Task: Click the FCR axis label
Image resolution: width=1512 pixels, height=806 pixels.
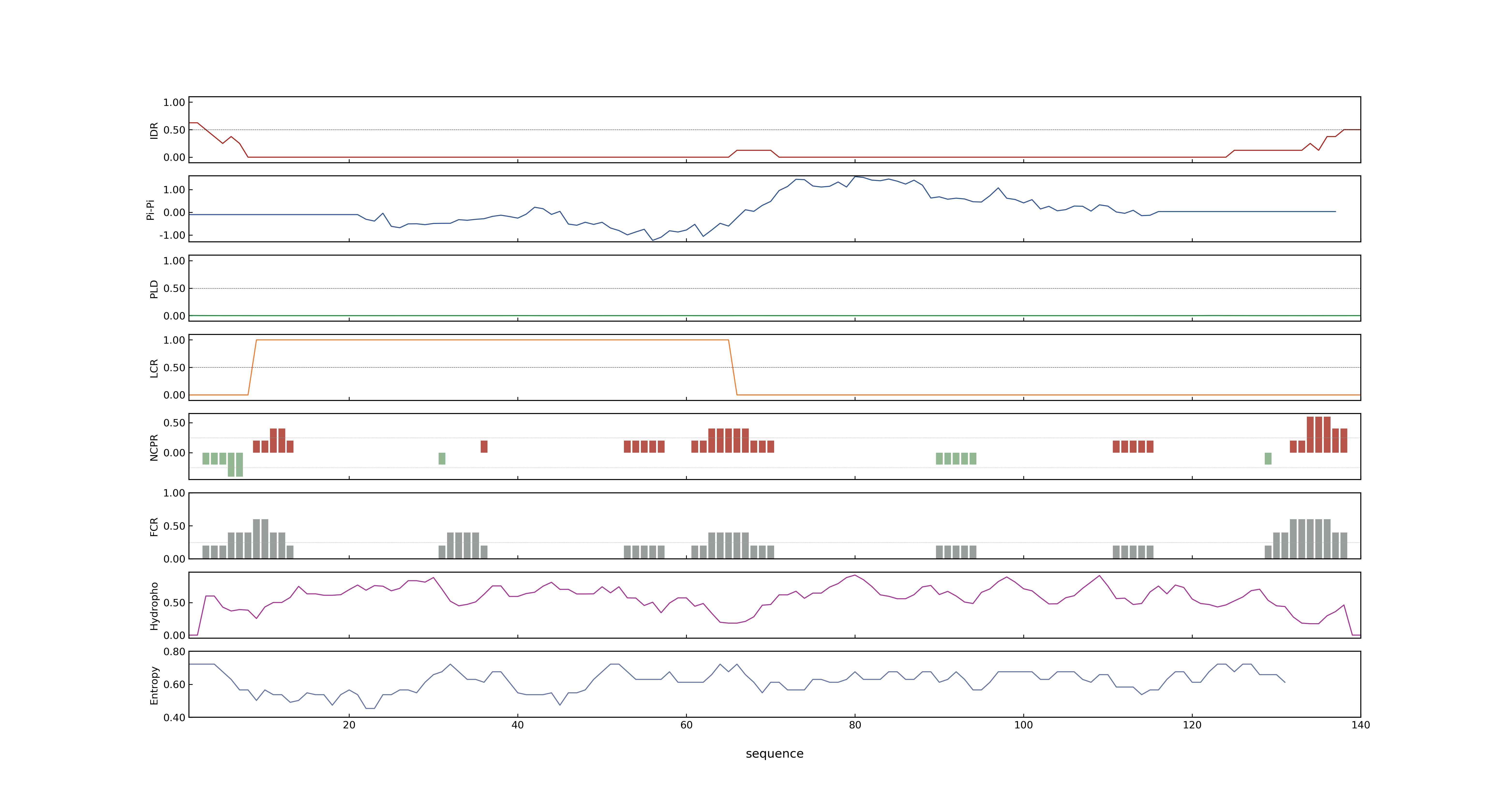Action: tap(154, 526)
